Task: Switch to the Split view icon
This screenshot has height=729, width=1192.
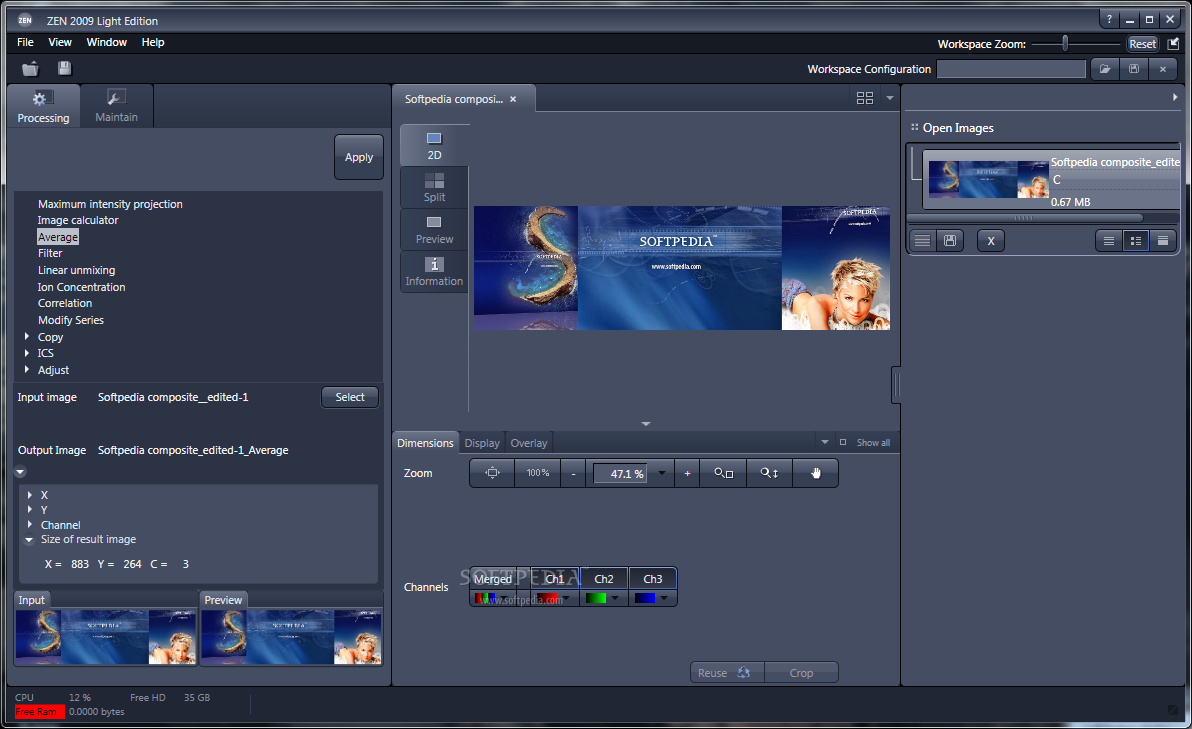Action: [434, 187]
